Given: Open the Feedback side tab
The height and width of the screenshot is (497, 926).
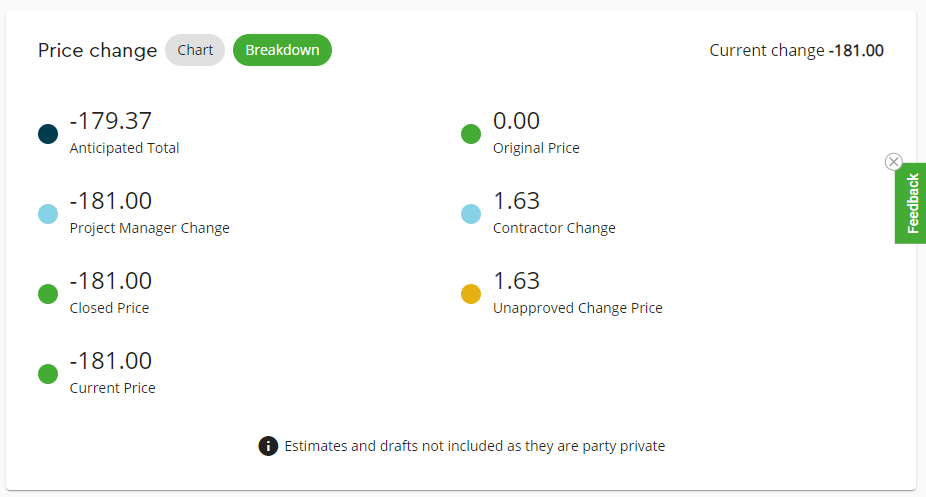Looking at the screenshot, I should coord(911,204).
